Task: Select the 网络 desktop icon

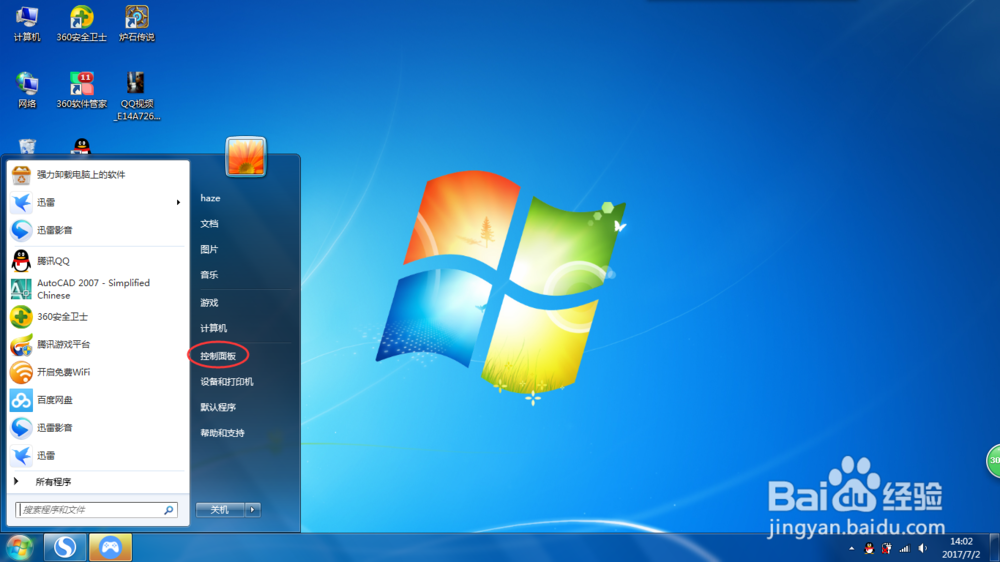Action: coord(27,90)
